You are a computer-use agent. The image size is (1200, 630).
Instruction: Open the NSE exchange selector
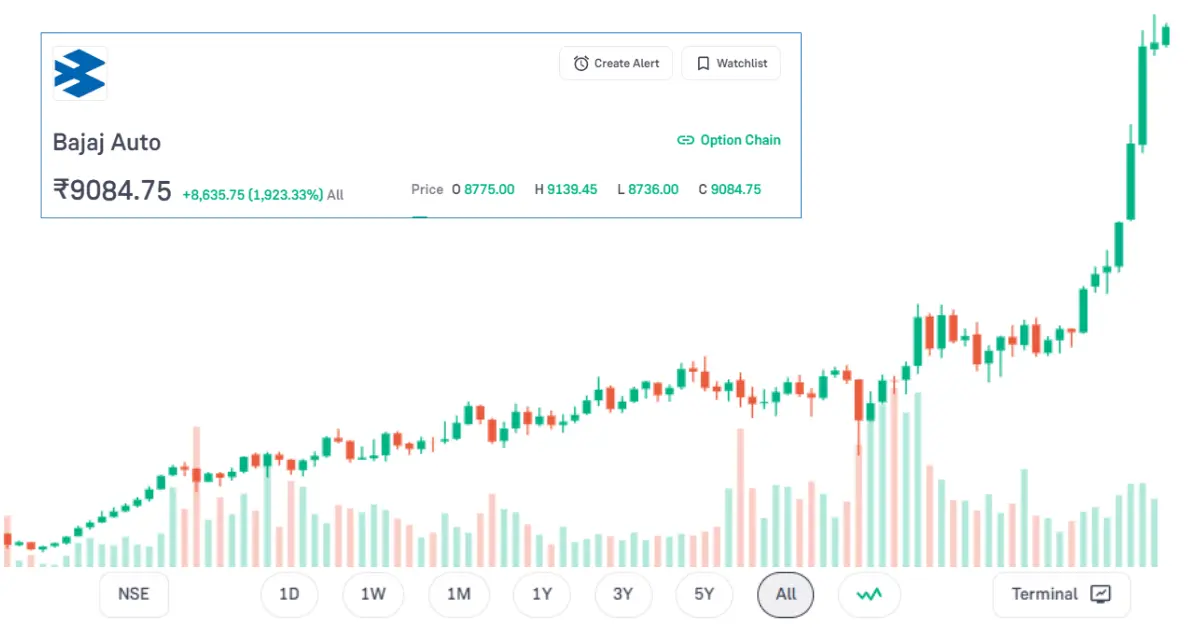tap(133, 594)
